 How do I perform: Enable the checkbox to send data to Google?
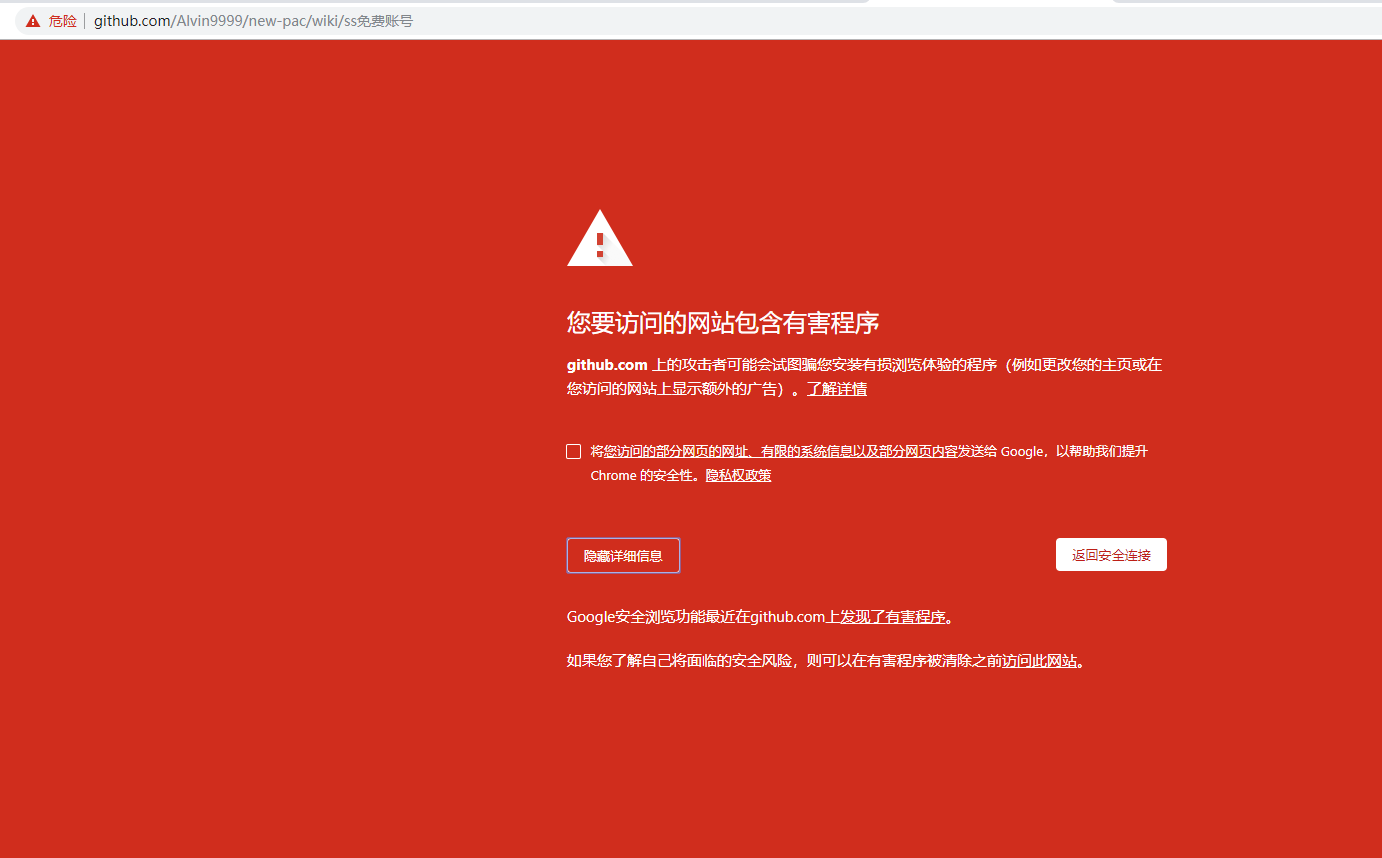(573, 451)
